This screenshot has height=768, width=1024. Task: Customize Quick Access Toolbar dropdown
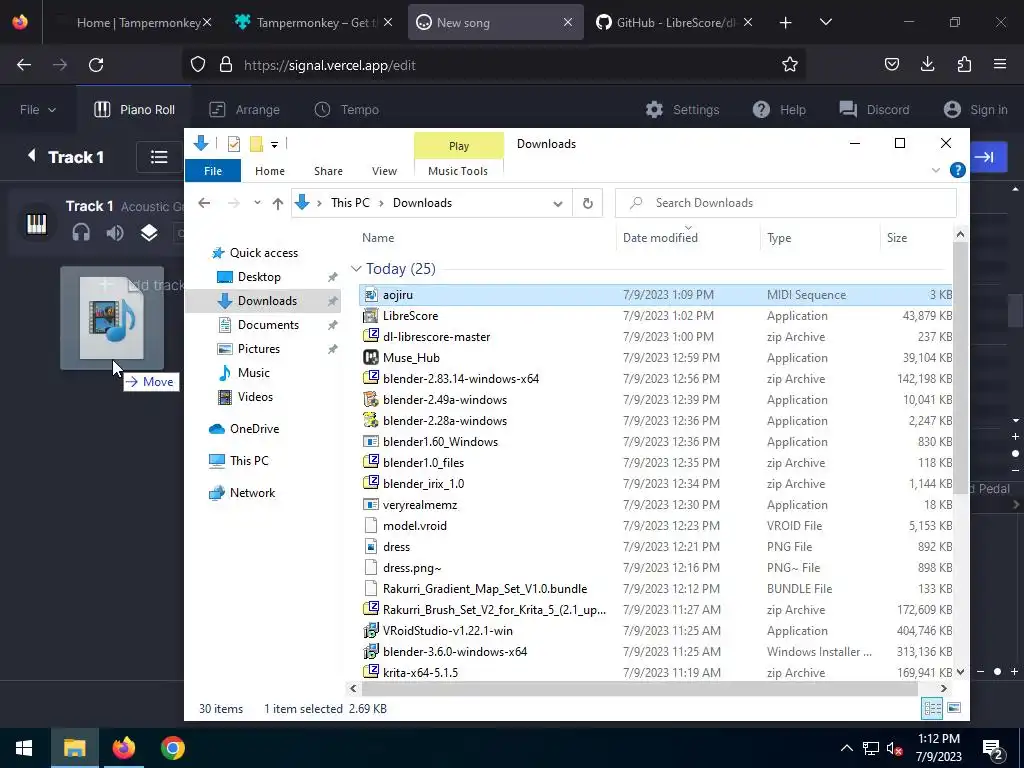click(x=274, y=144)
